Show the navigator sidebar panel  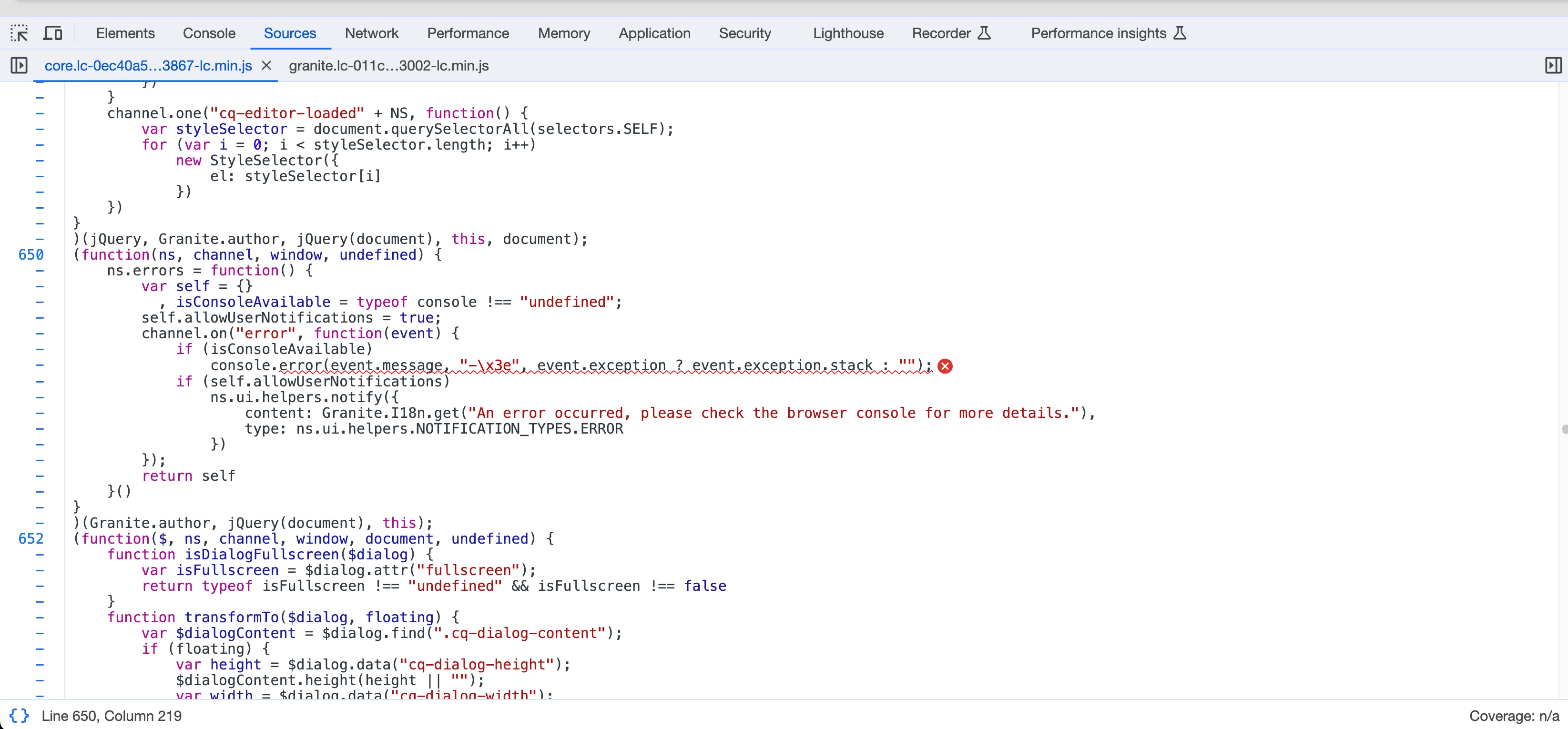pos(19,65)
